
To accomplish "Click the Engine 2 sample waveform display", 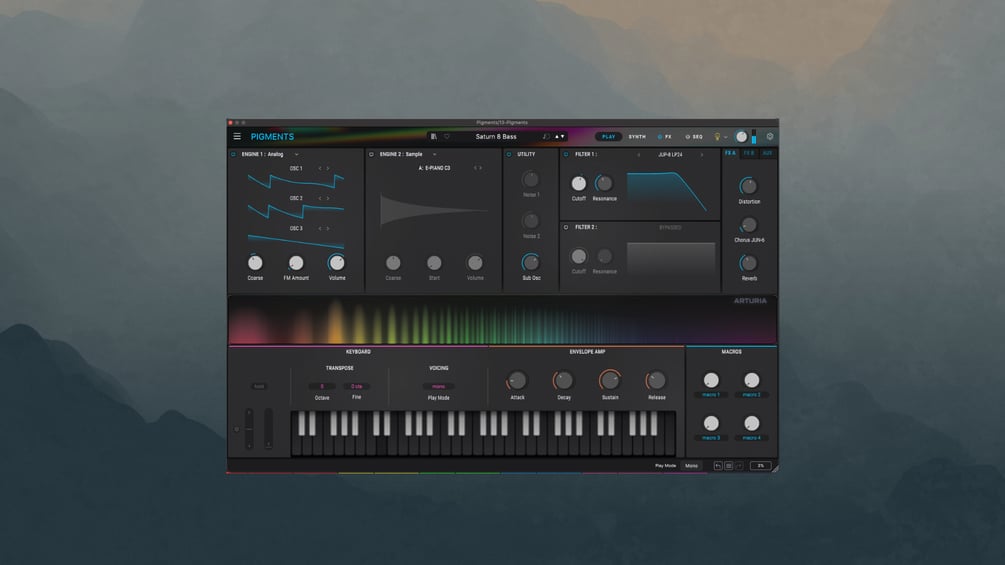I will click(x=434, y=209).
